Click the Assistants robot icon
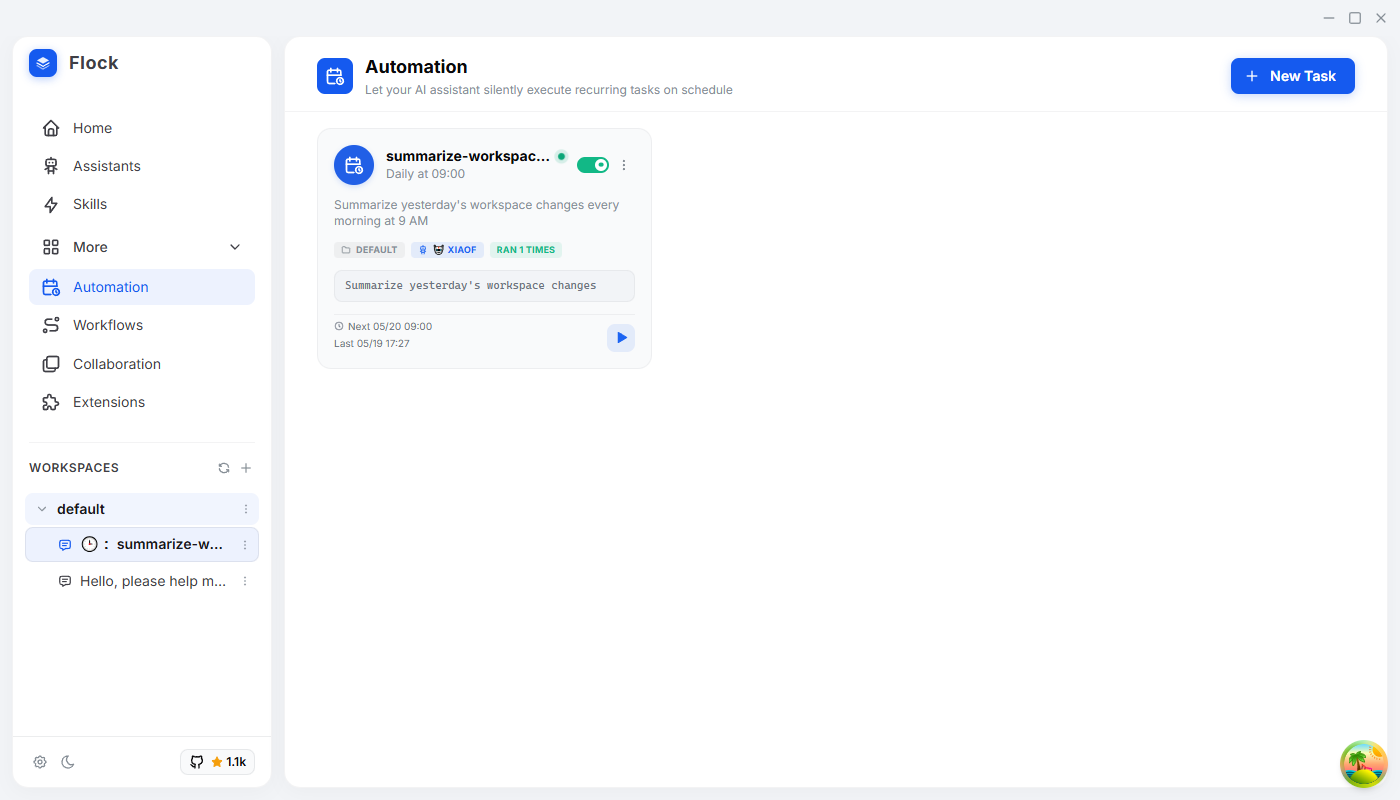This screenshot has width=1400, height=800. point(51,166)
